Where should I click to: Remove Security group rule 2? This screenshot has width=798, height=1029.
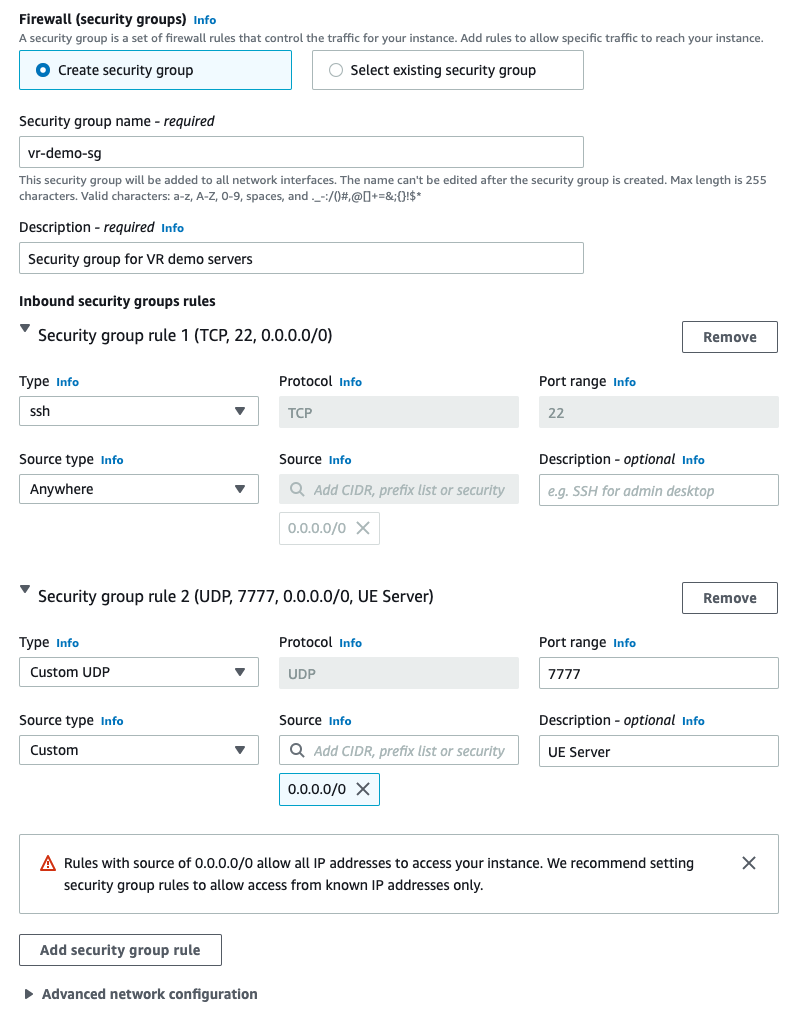point(730,598)
